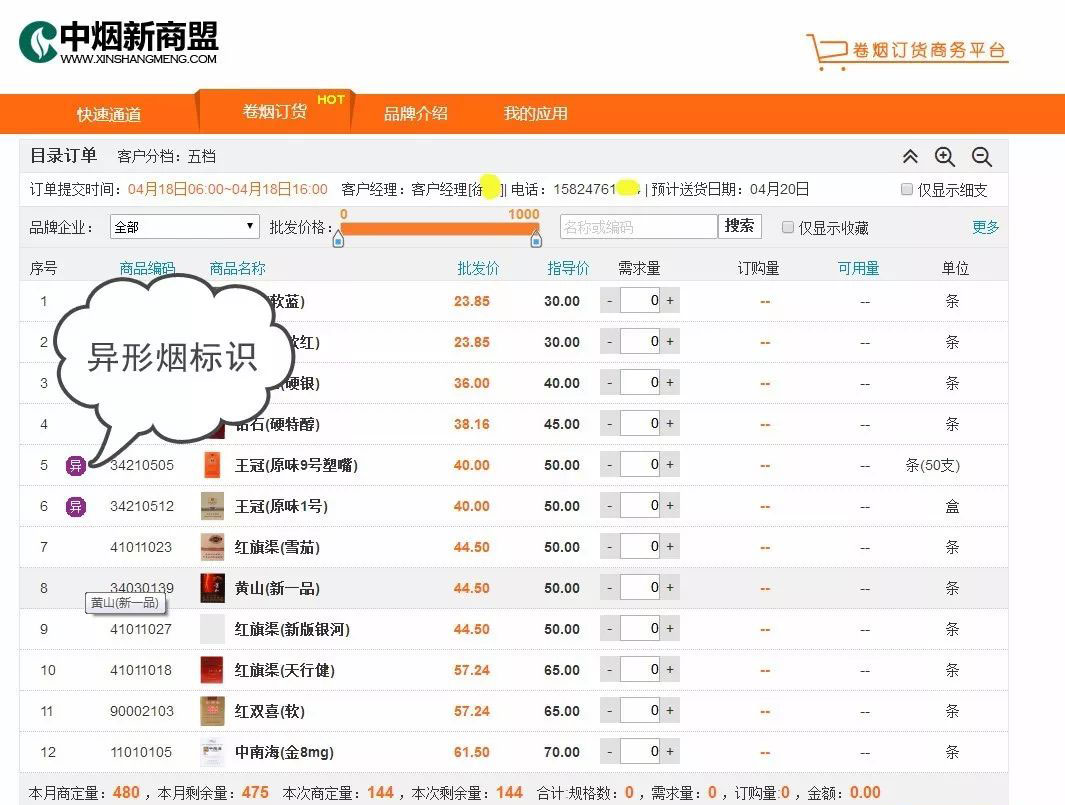Increase quantity for row 1 (软蓝)
Viewport: 1065px width, 805px height.
[x=670, y=301]
